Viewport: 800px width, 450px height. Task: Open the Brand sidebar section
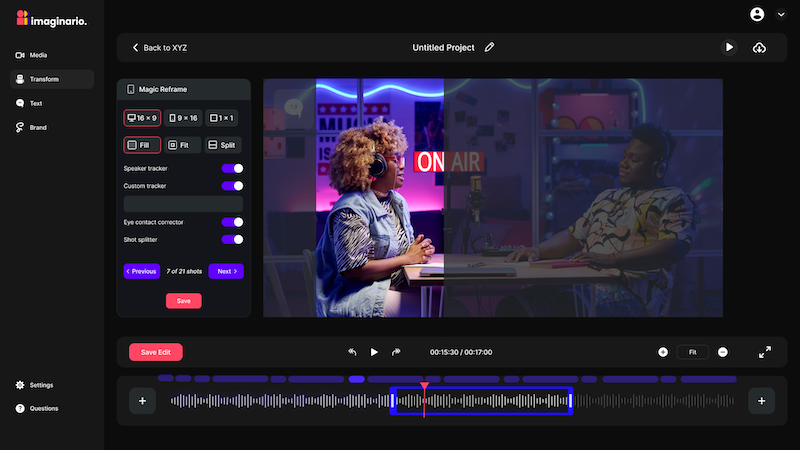pos(31,128)
